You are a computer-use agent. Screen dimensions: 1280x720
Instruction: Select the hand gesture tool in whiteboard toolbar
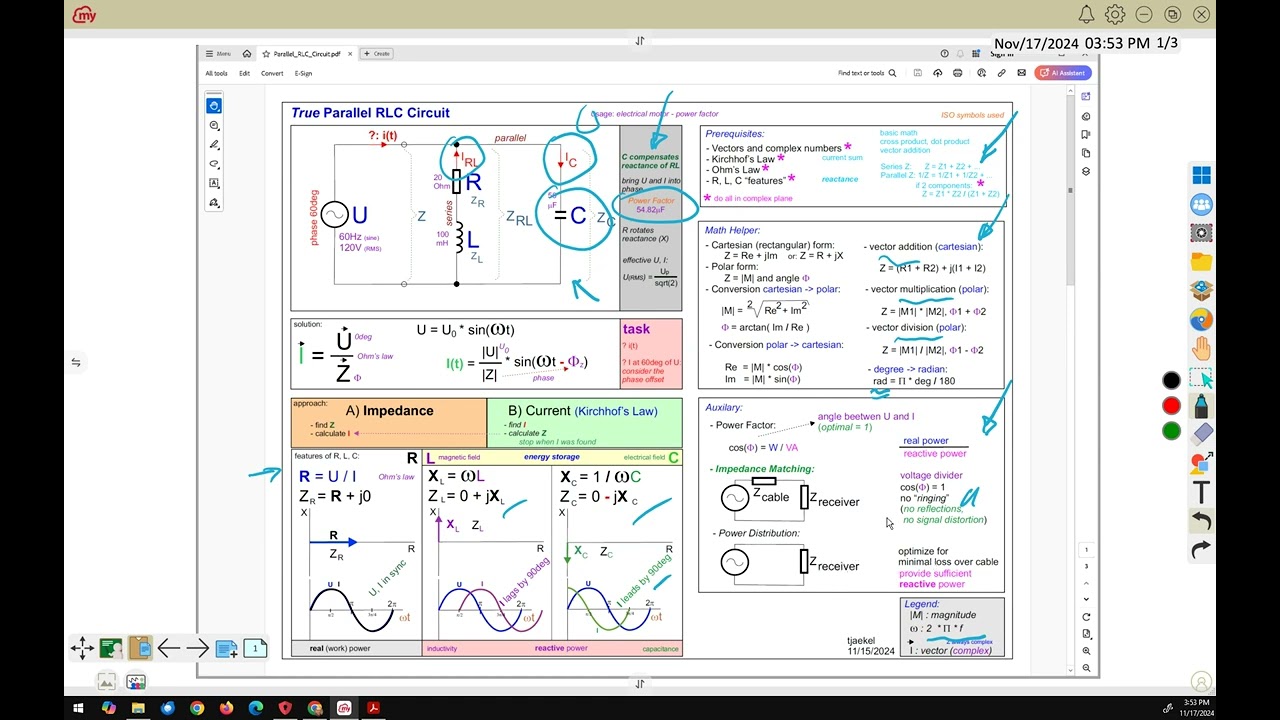pos(1201,348)
